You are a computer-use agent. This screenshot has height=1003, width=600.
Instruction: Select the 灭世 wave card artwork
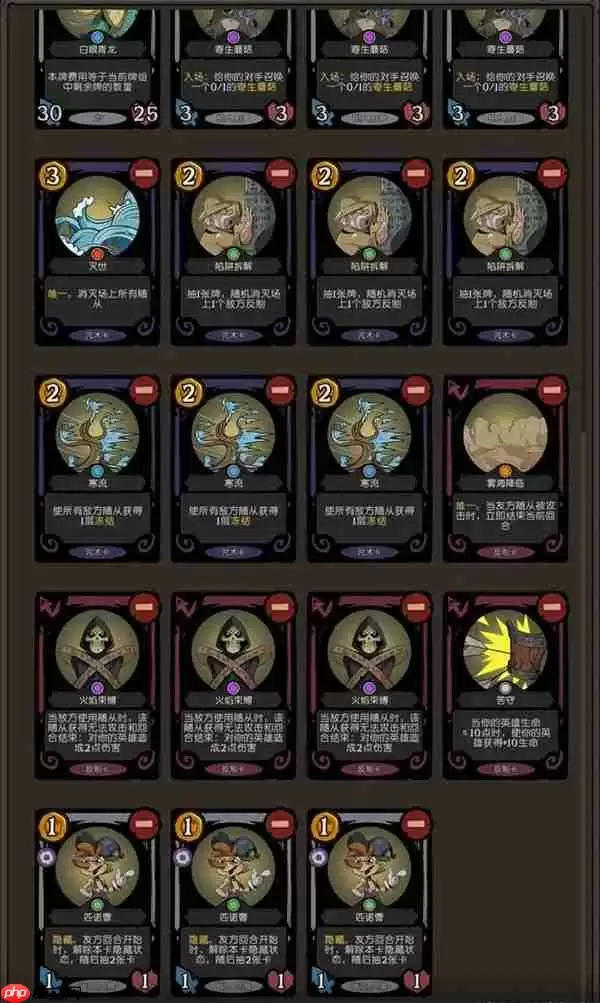[97, 216]
